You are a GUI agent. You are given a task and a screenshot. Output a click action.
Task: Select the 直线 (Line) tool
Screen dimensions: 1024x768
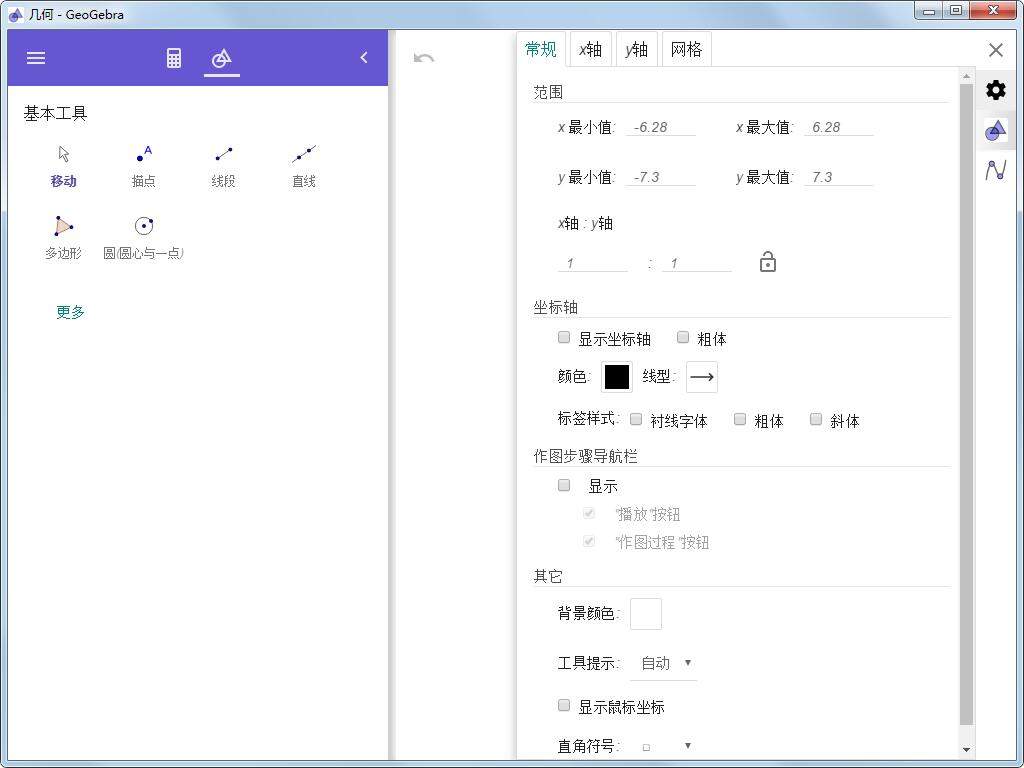(304, 165)
